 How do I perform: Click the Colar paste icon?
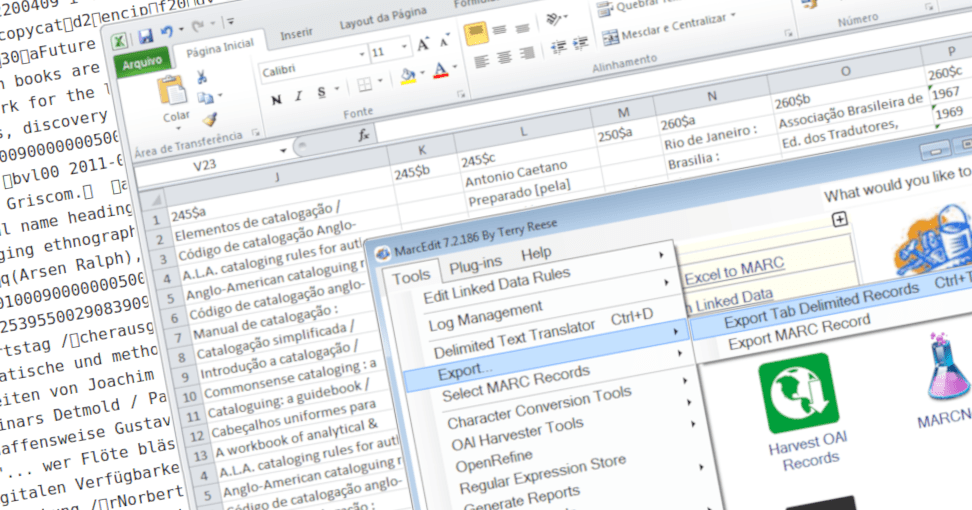point(173,94)
